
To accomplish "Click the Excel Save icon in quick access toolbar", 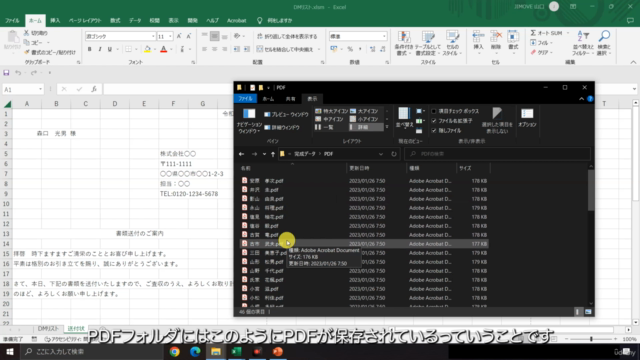I will [6, 73].
